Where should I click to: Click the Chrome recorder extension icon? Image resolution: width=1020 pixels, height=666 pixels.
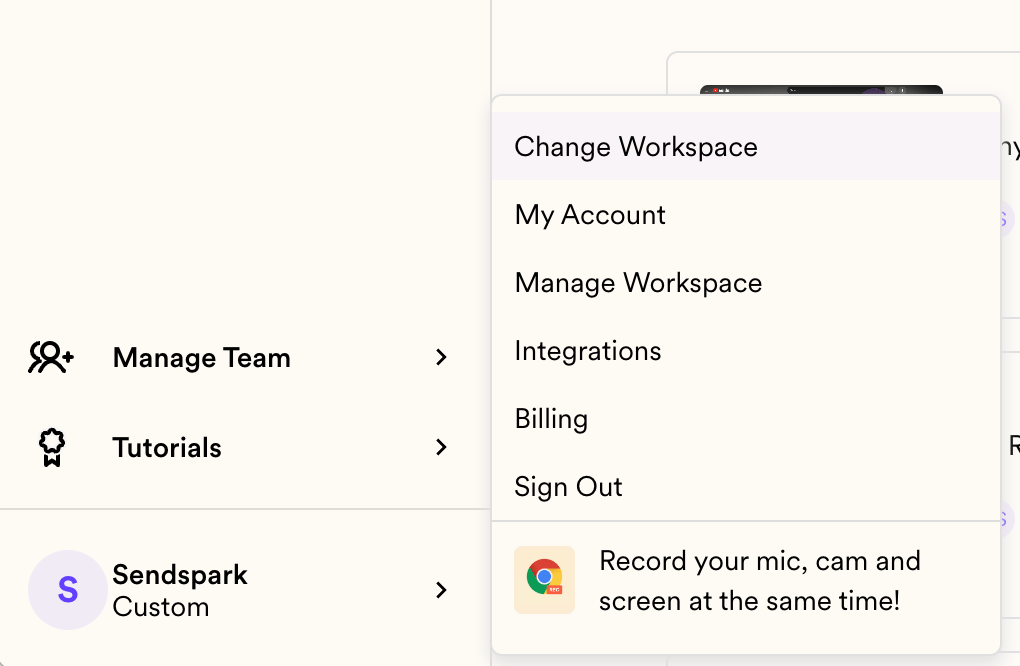click(544, 579)
